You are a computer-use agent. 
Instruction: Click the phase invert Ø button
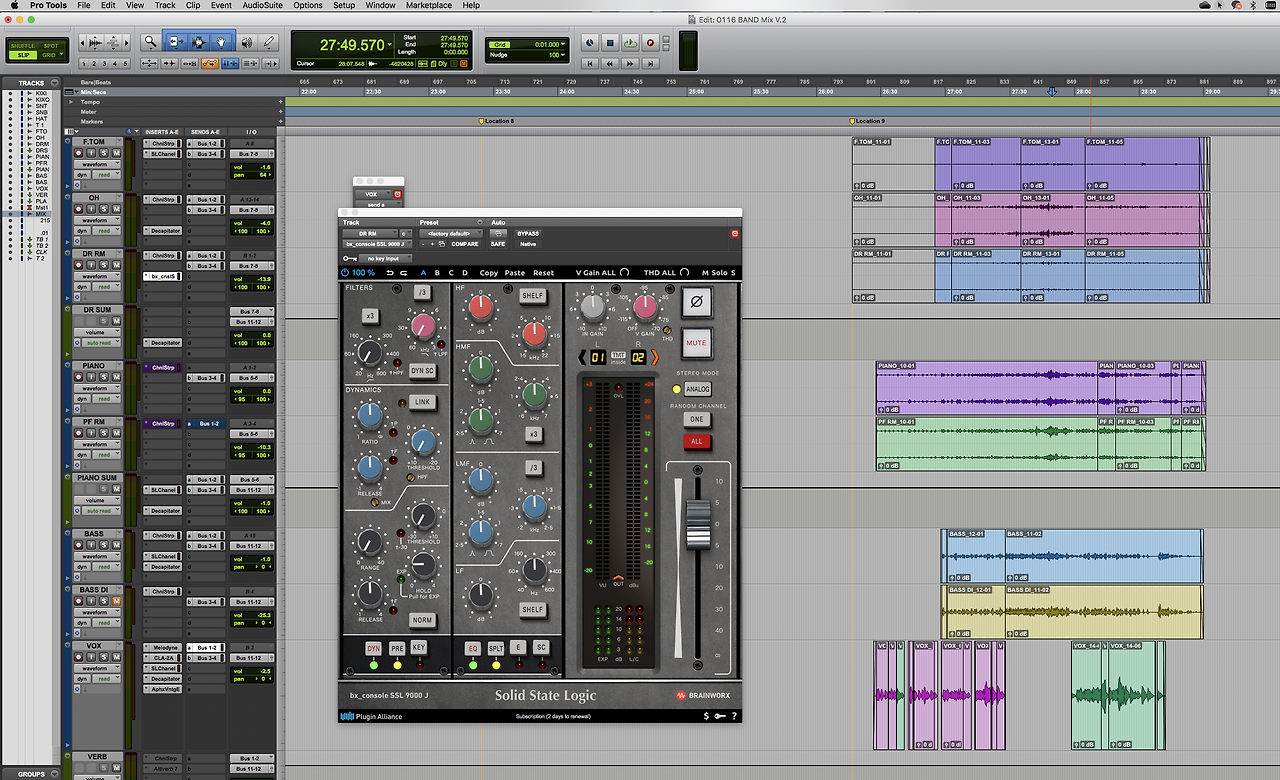pyautogui.click(x=696, y=302)
